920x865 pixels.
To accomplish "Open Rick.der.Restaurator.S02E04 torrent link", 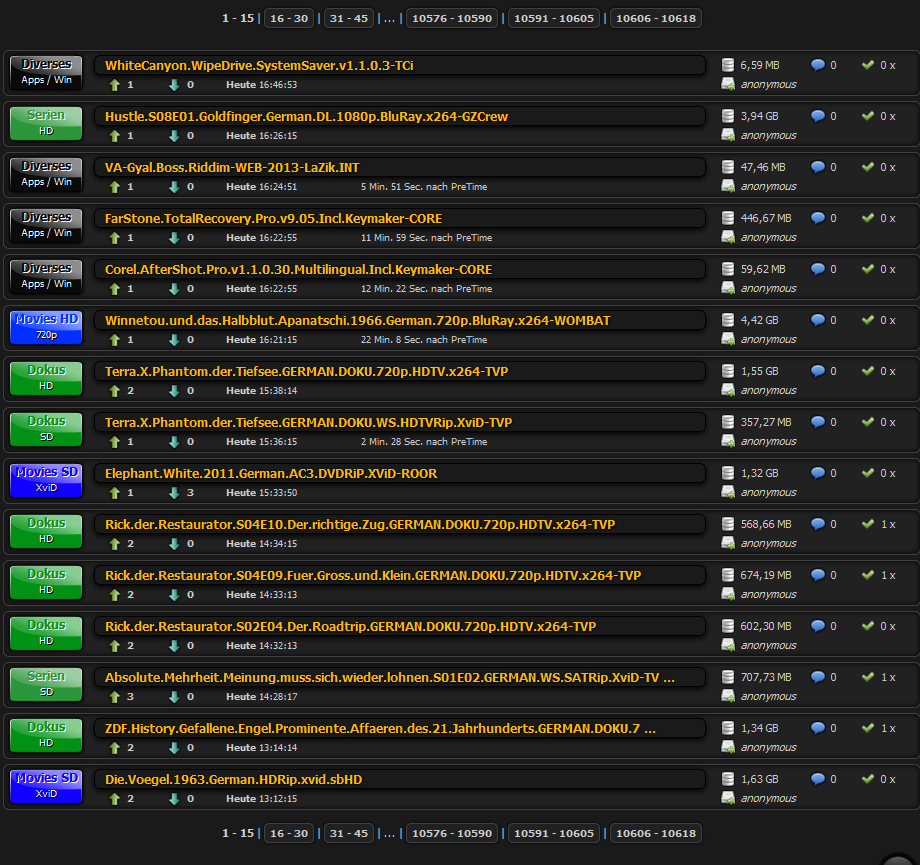I will [x=350, y=627].
